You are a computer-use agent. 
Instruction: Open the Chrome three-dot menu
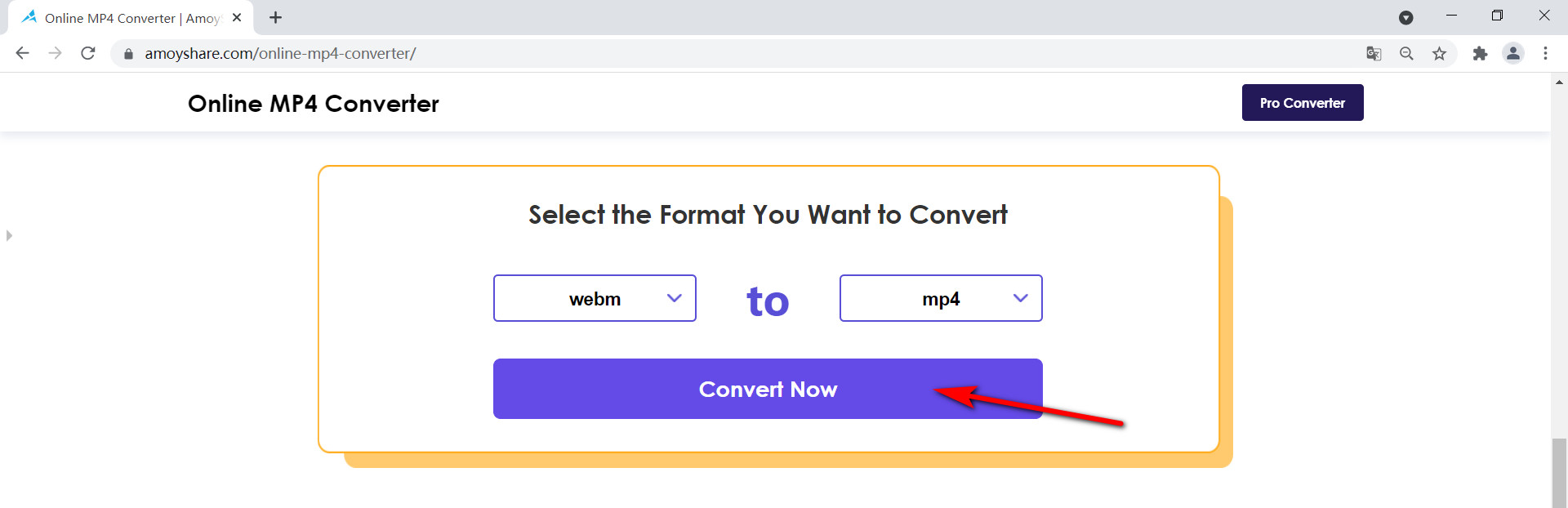point(1545,53)
